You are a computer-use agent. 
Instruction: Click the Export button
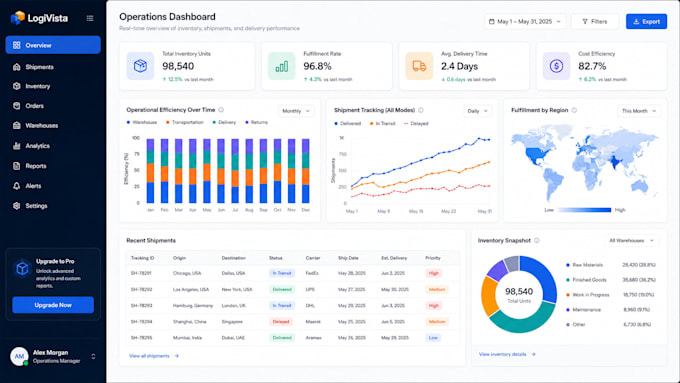tap(646, 21)
